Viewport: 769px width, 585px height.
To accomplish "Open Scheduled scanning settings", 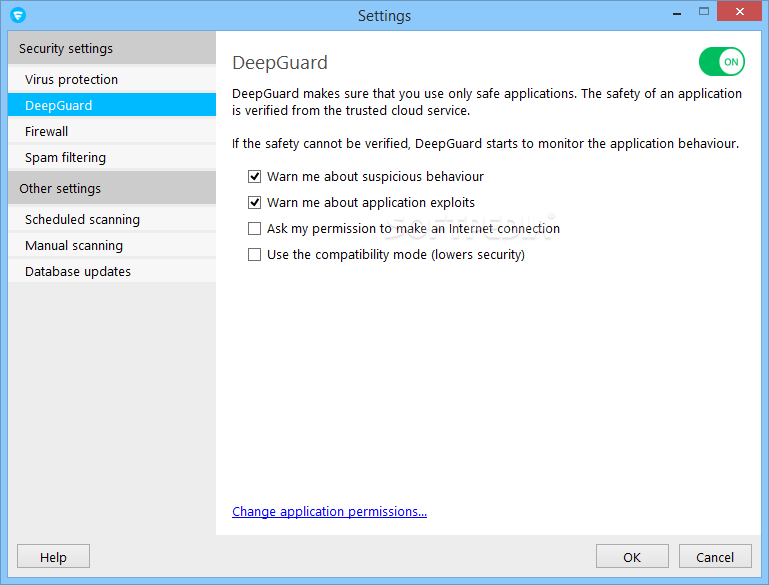I will pos(112,219).
